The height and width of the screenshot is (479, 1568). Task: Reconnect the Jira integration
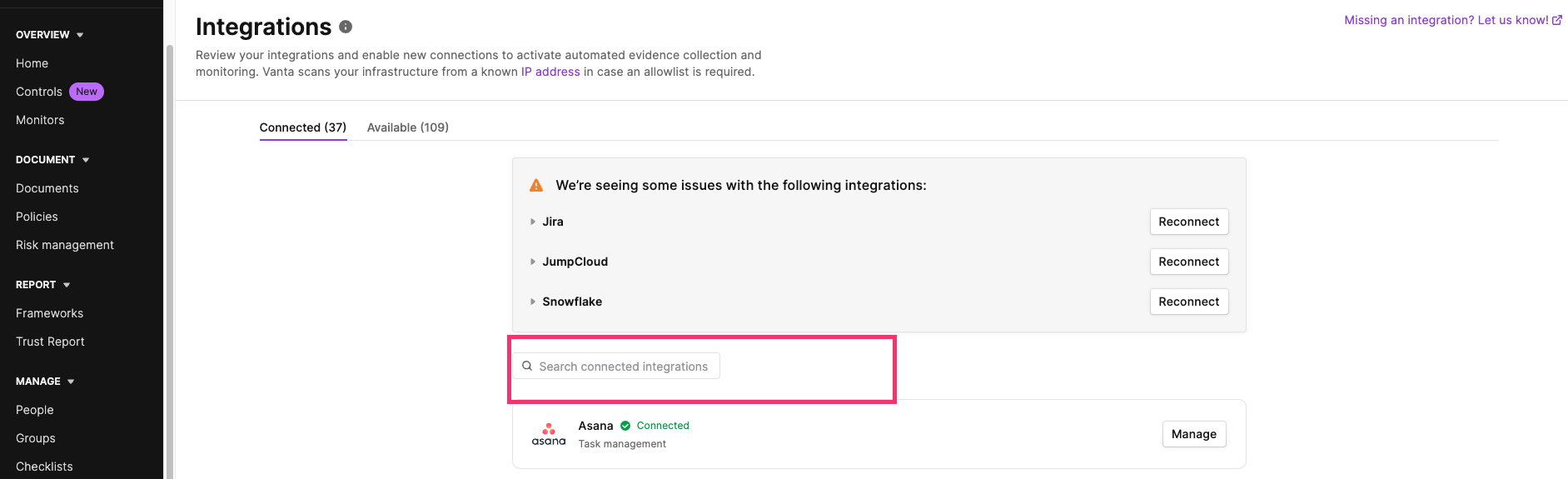[1189, 222]
